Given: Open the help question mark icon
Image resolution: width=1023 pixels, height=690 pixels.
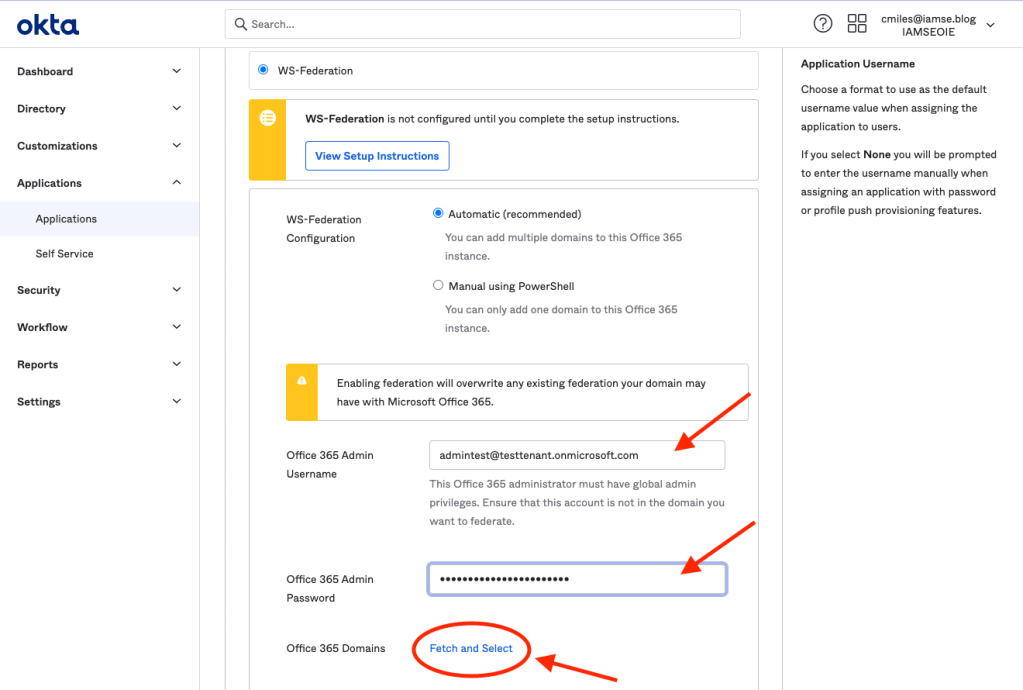Looking at the screenshot, I should 823,23.
